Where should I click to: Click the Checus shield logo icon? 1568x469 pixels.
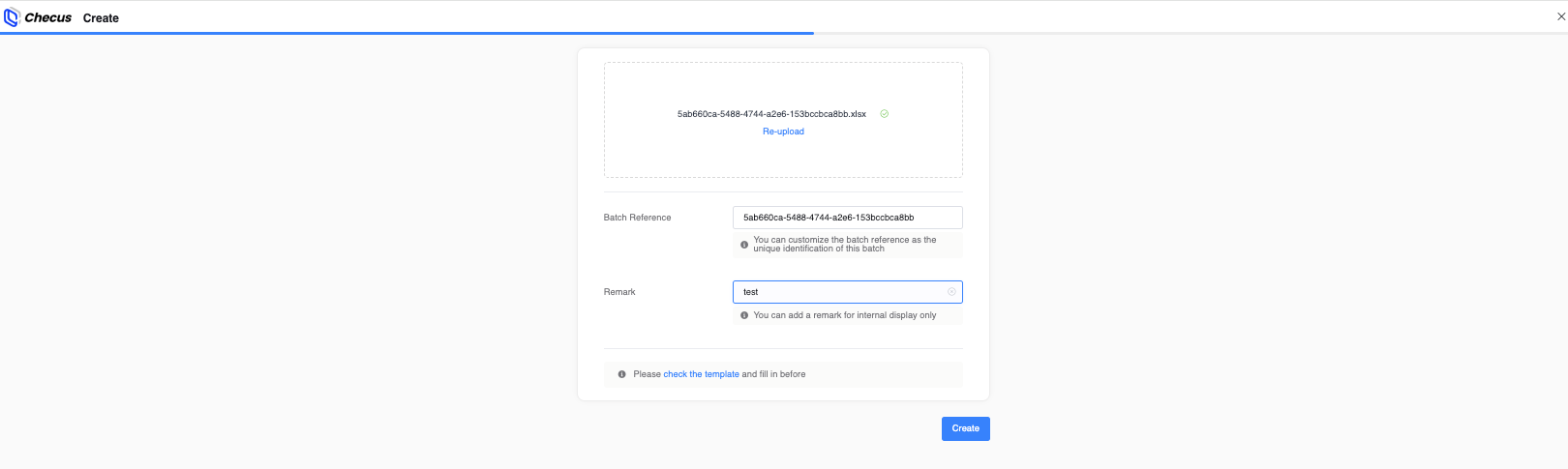point(12,17)
